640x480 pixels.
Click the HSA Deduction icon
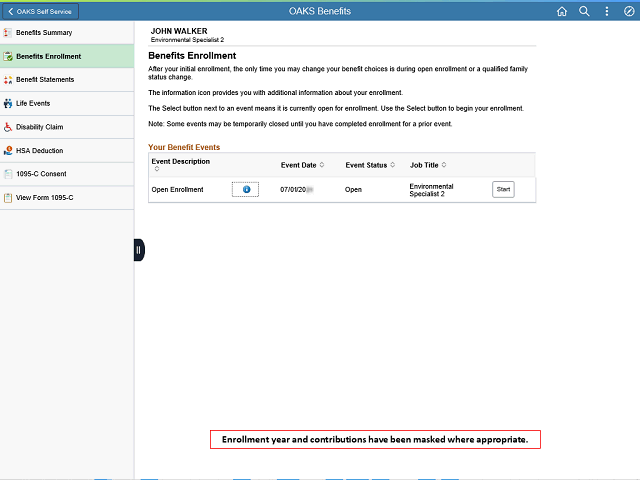(8, 151)
